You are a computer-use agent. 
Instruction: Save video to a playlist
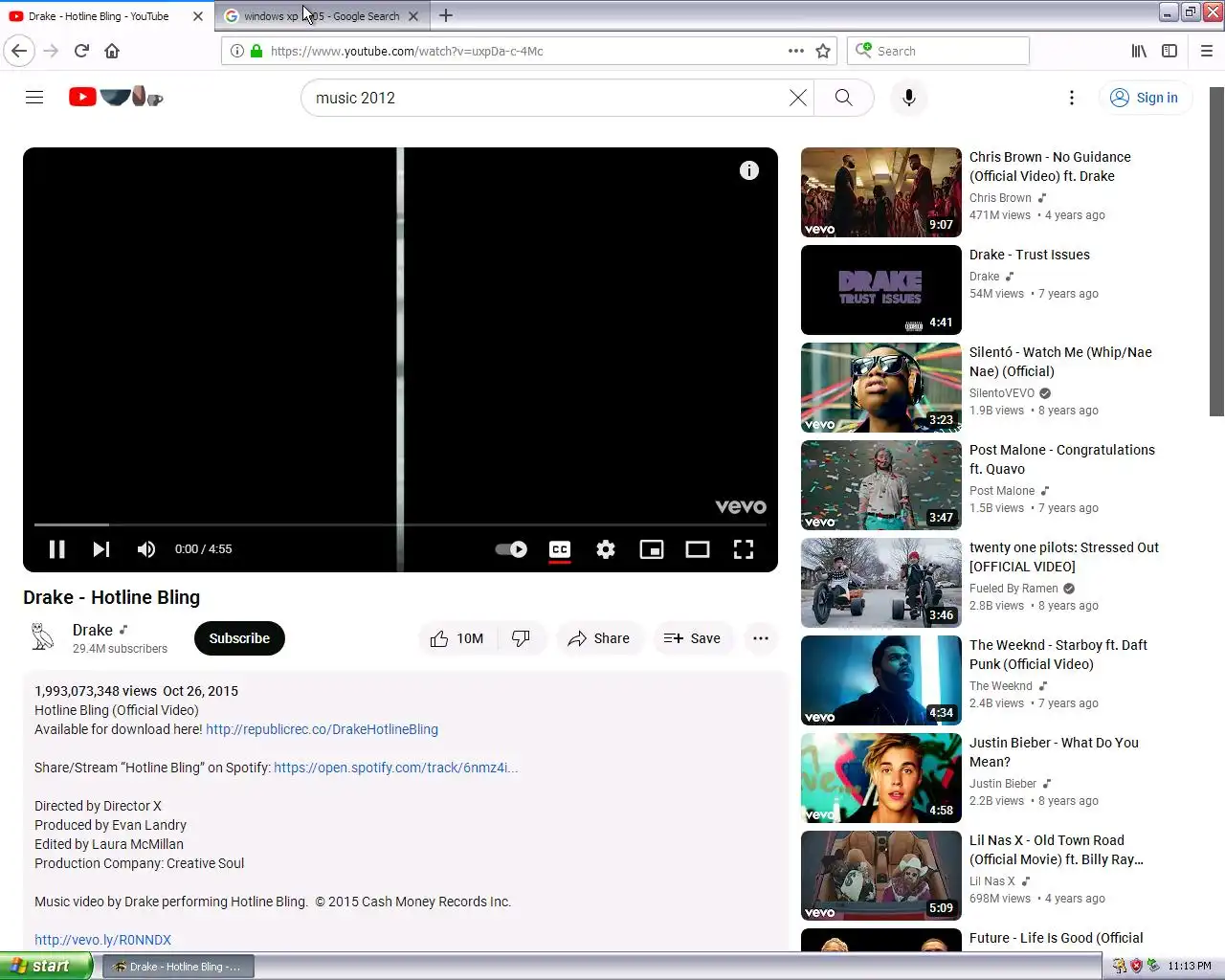(x=692, y=638)
